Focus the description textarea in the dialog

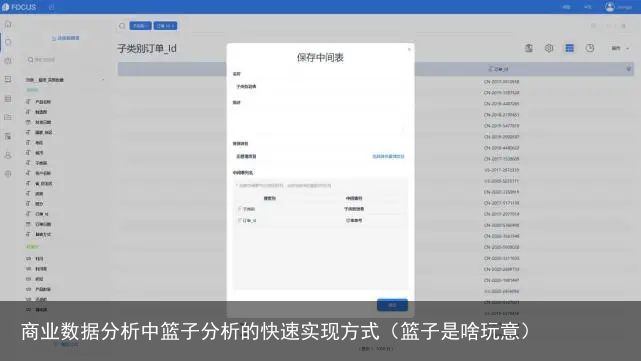pos(320,121)
